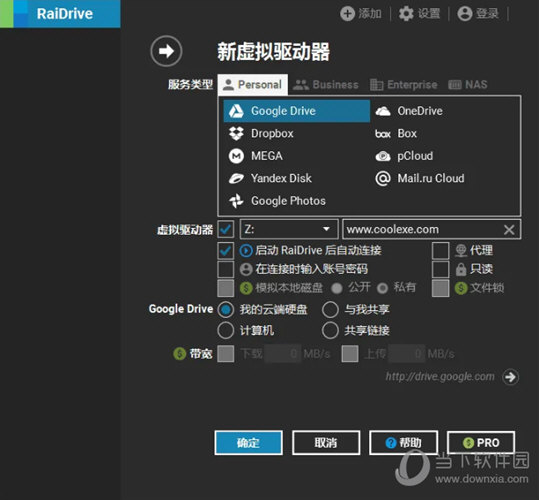Select 我的云端硬盘 radio option
539x500 pixels.
pyautogui.click(x=226, y=310)
